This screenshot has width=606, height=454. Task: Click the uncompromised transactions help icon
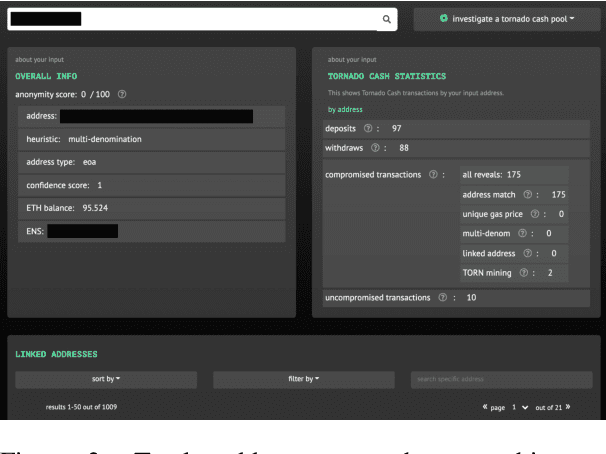click(441, 298)
